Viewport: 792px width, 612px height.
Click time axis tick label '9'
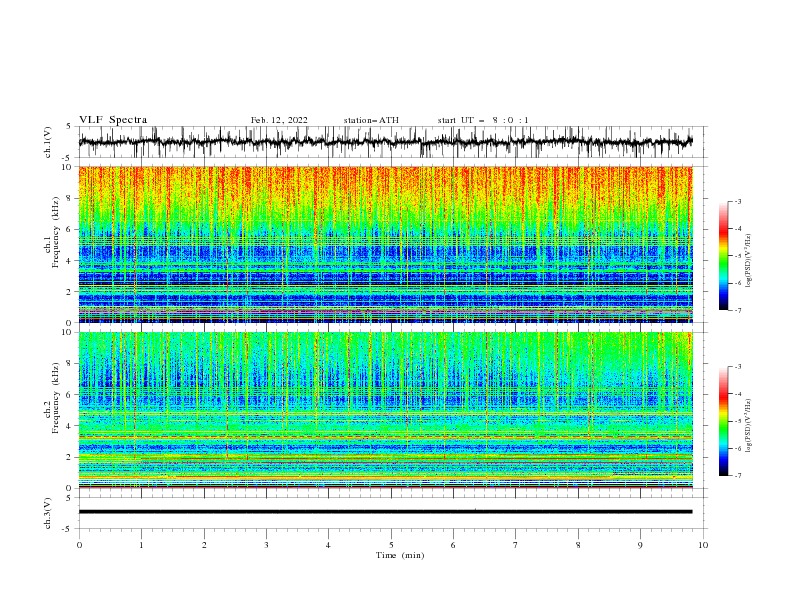click(x=640, y=545)
